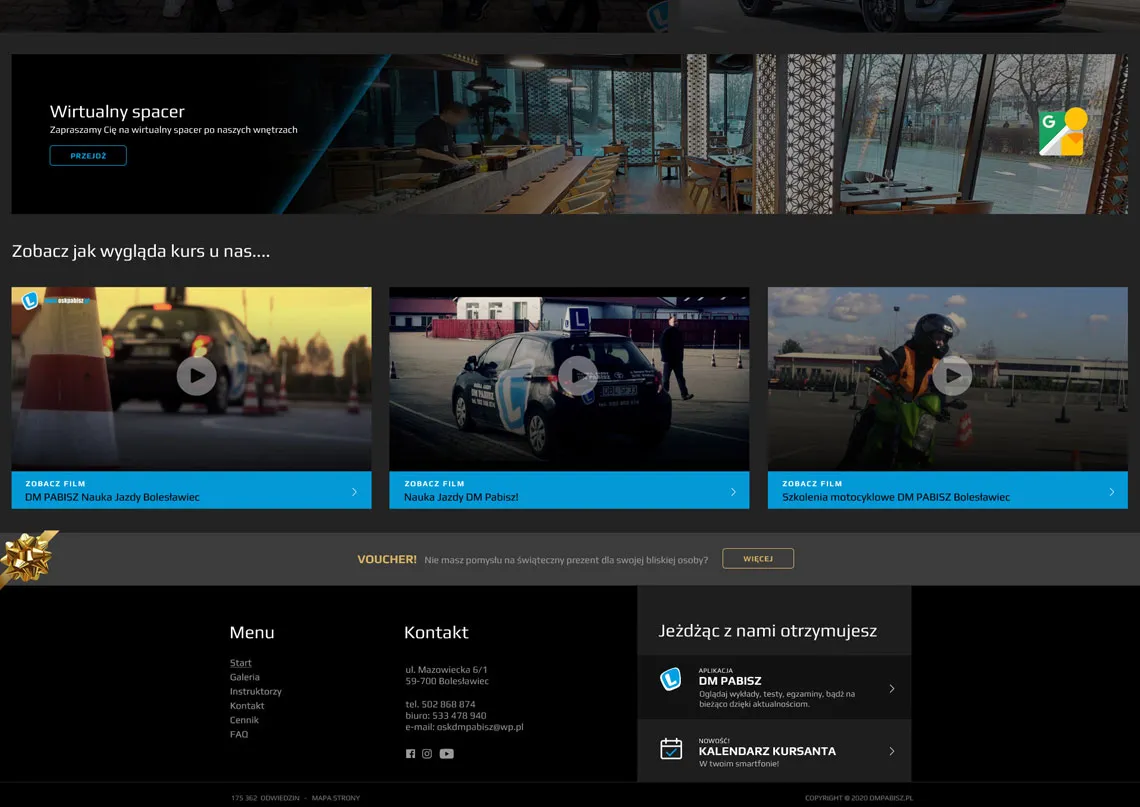Click the Google Street View icon
This screenshot has height=807, width=1140.
pyautogui.click(x=1062, y=133)
